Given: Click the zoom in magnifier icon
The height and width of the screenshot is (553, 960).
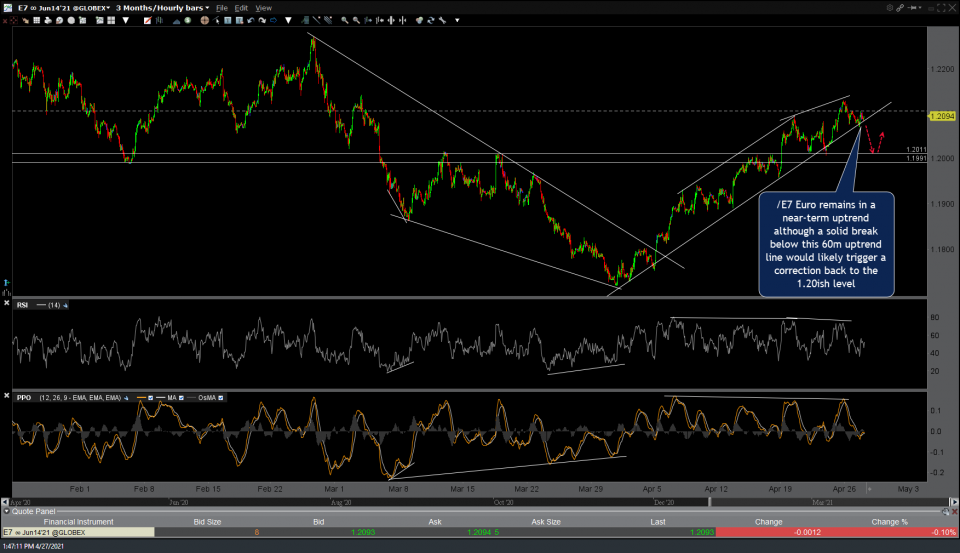Looking at the screenshot, I should [x=344, y=20].
